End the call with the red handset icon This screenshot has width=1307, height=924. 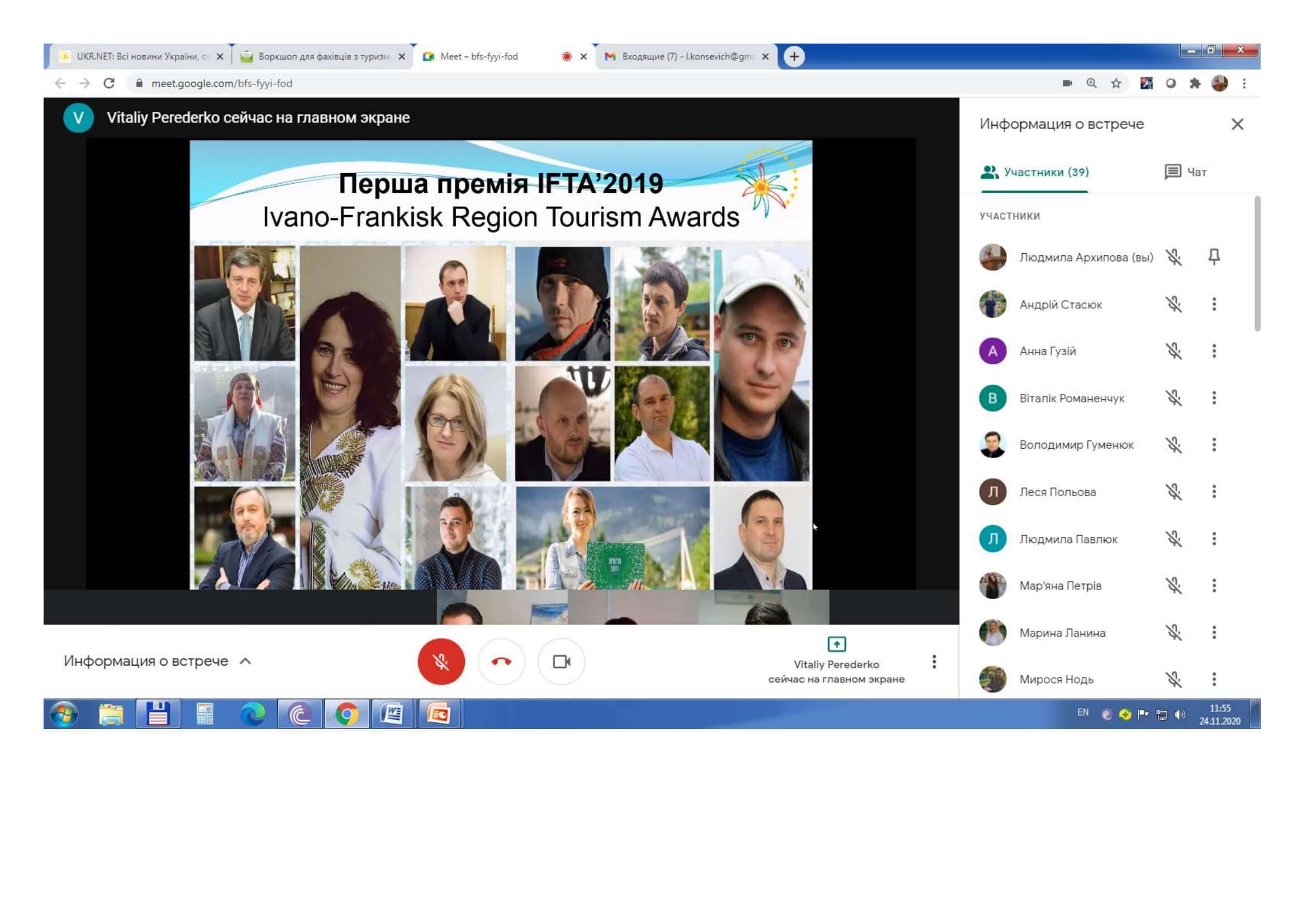click(x=501, y=661)
